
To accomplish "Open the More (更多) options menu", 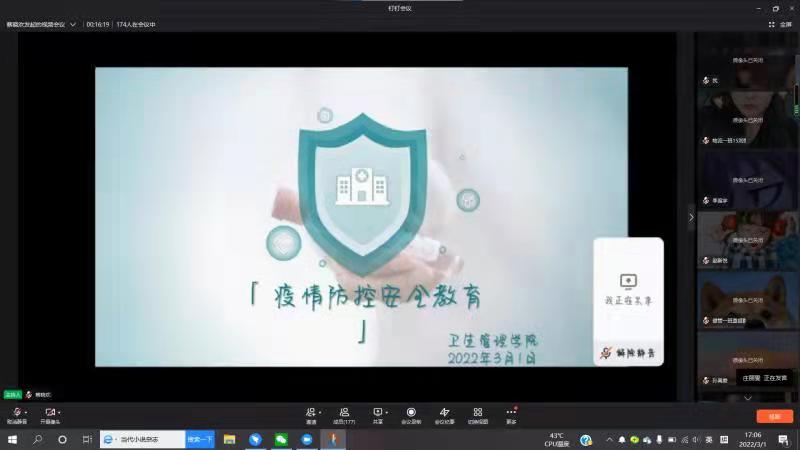I will pos(511,415).
